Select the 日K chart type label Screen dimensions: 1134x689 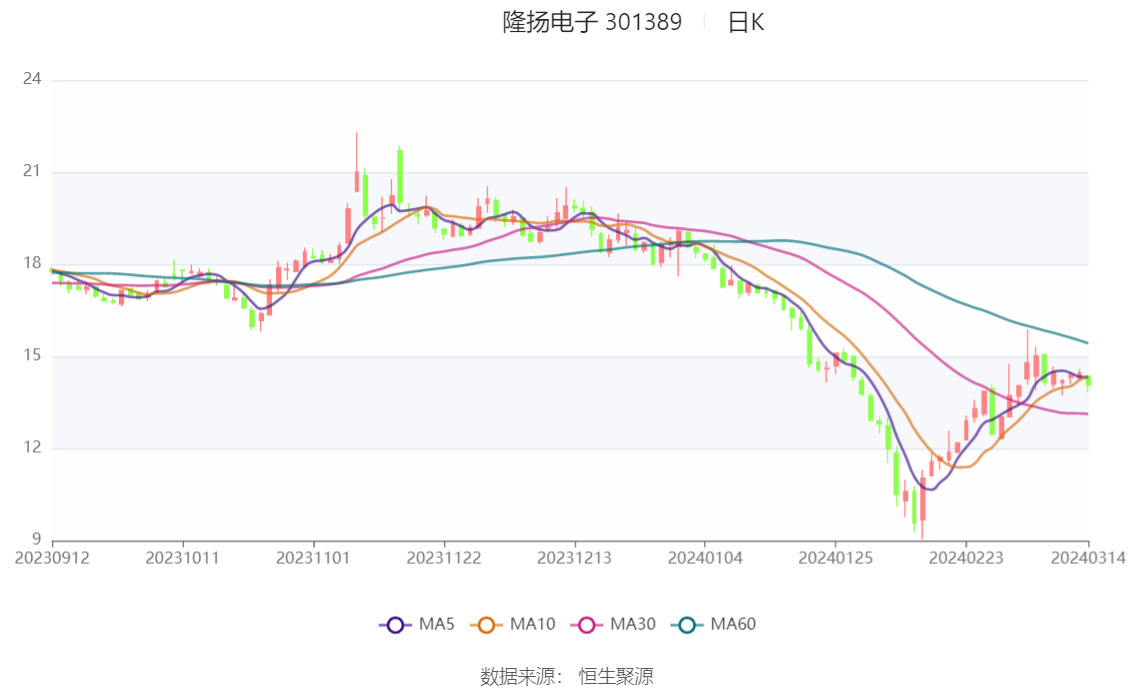746,22
